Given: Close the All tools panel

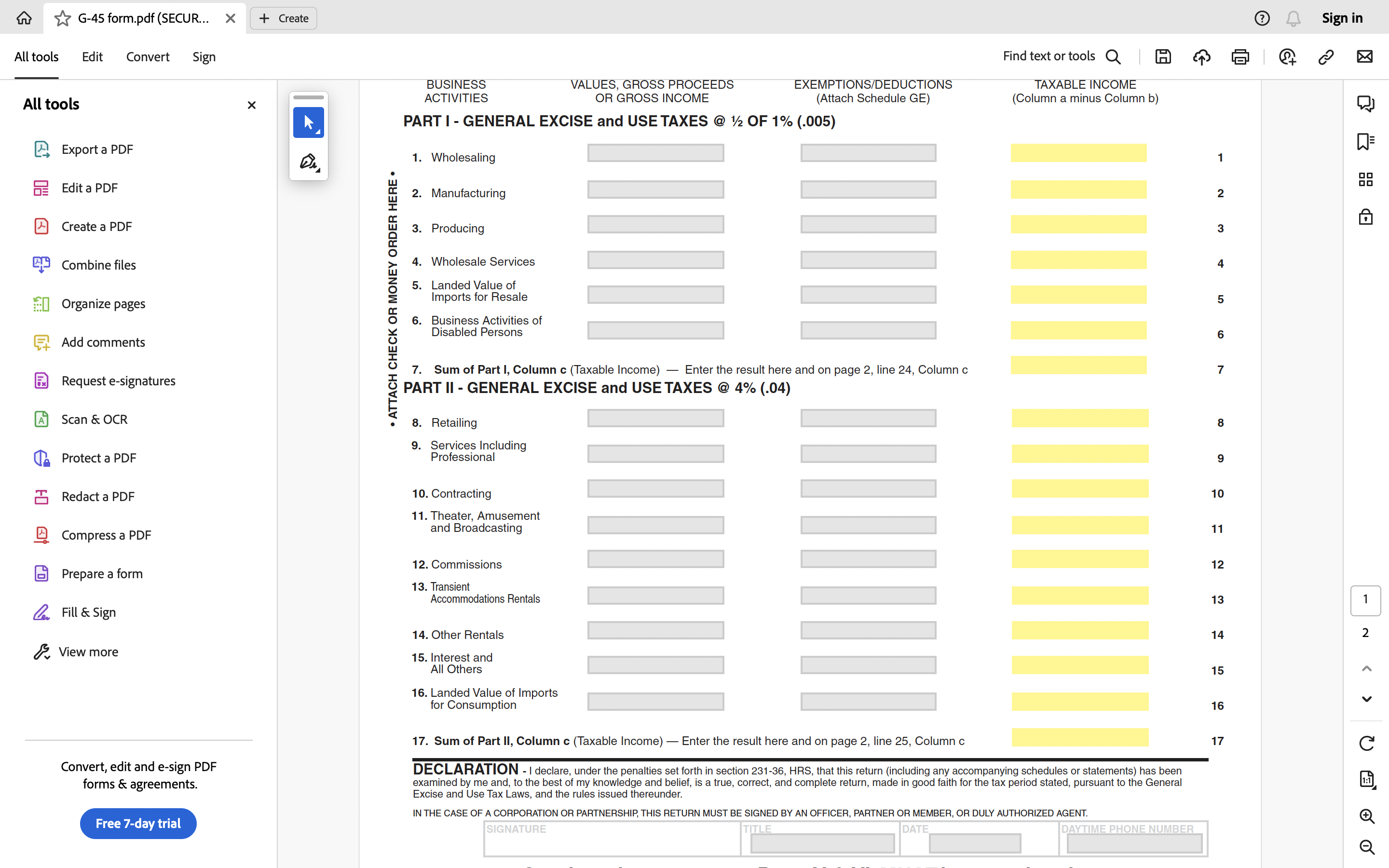Looking at the screenshot, I should [251, 105].
